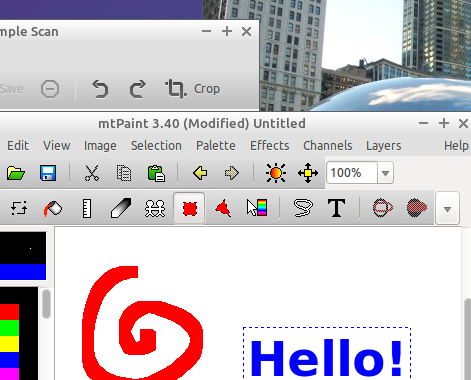The width and height of the screenshot is (471, 380).
Task: Redo with the right arrow icon
Action: pyautogui.click(x=232, y=173)
